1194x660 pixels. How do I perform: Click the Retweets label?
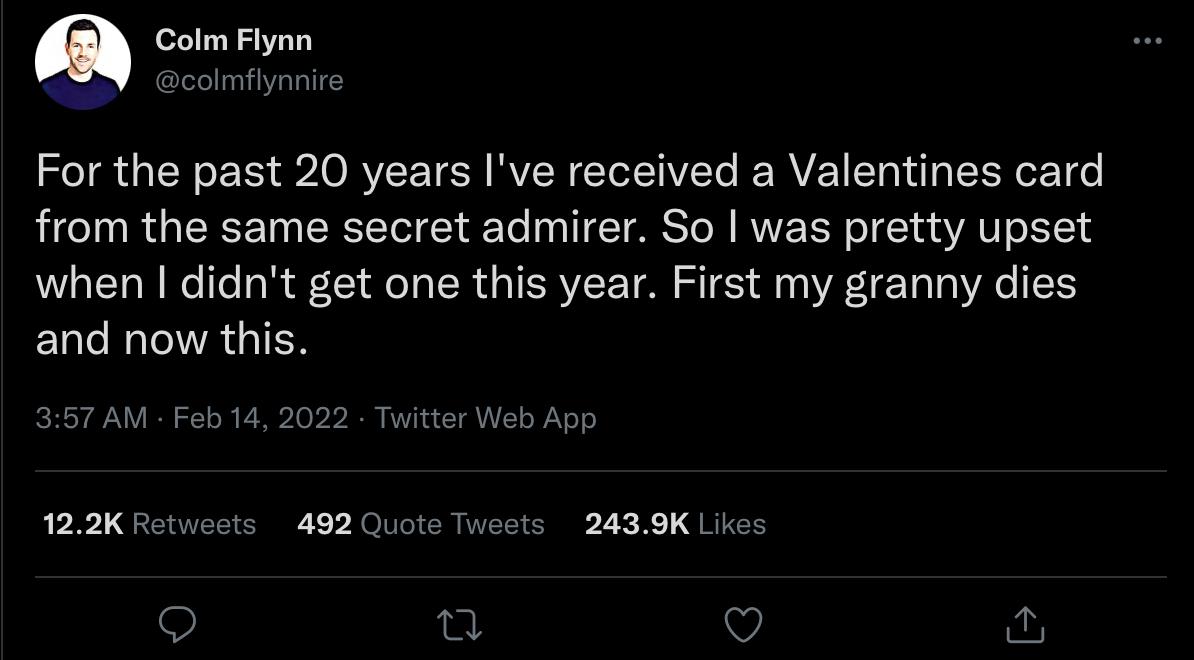[x=194, y=524]
